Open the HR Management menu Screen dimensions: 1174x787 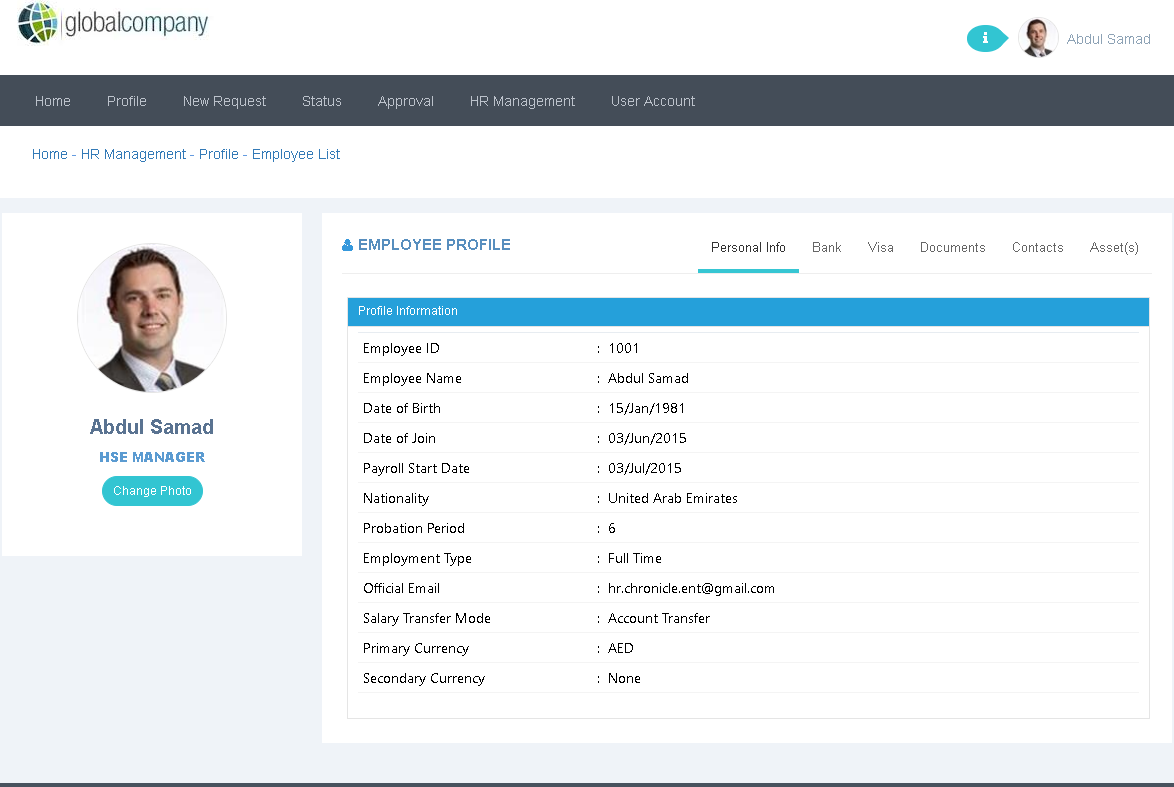click(522, 100)
